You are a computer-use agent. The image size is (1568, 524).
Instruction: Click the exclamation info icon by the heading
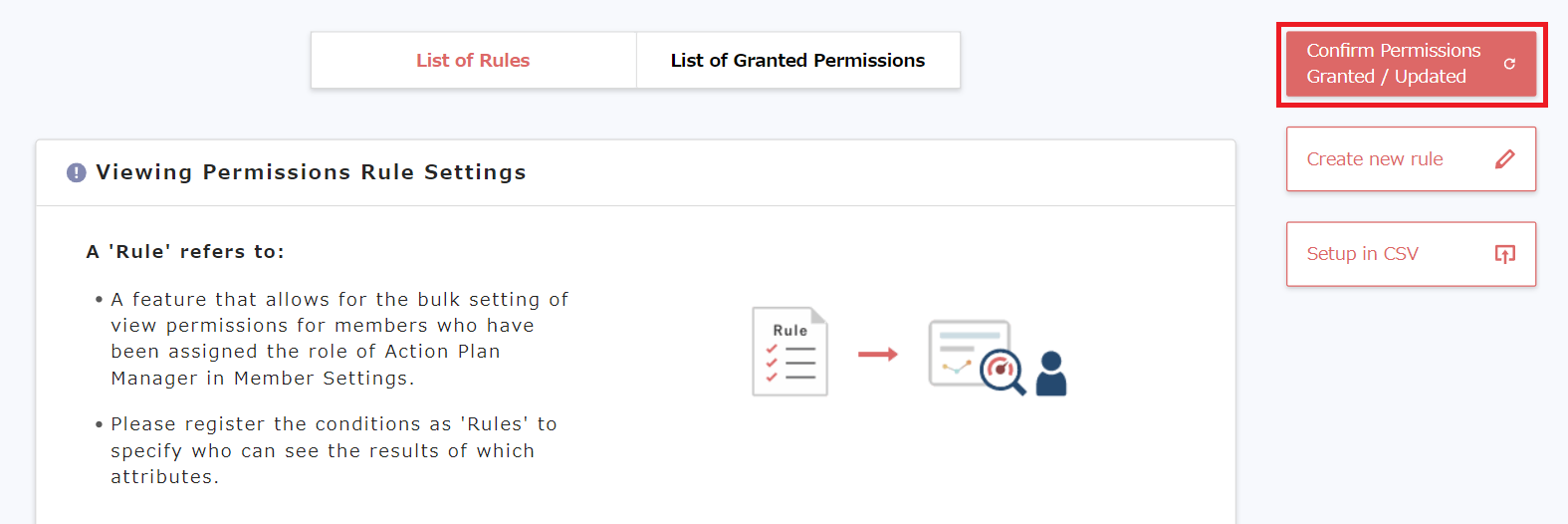(x=77, y=172)
